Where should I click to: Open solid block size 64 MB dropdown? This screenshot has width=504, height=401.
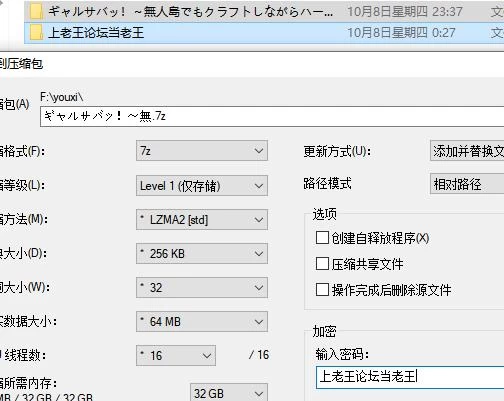click(x=202, y=322)
